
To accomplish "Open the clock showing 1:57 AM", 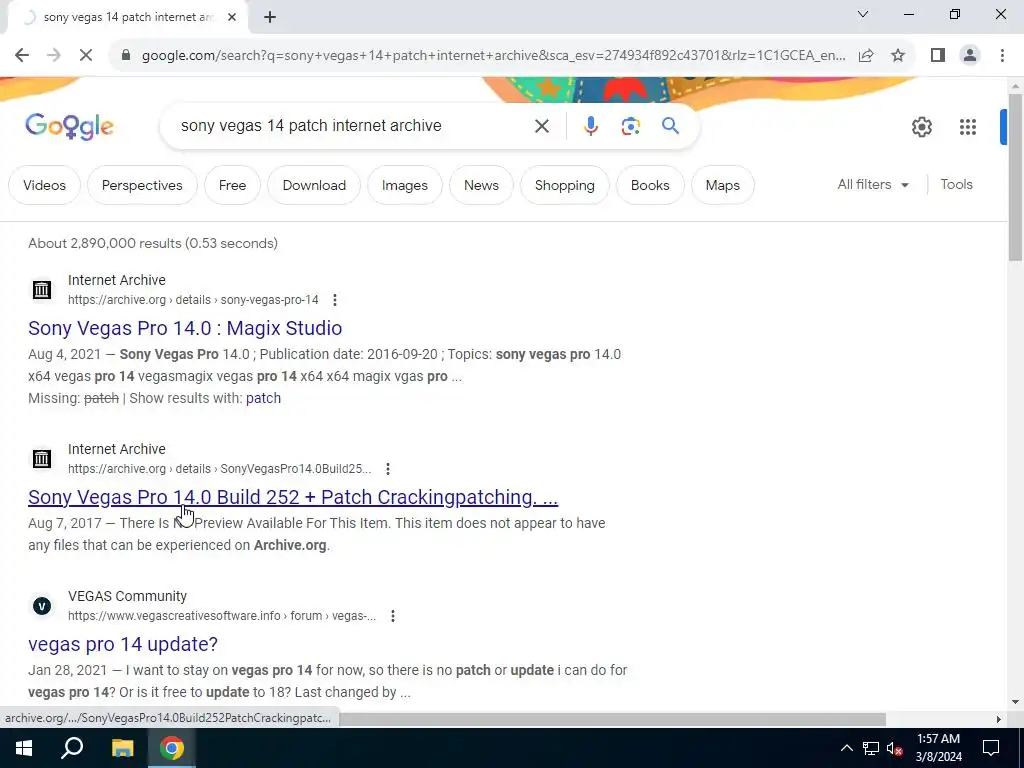I will pyautogui.click(x=938, y=748).
